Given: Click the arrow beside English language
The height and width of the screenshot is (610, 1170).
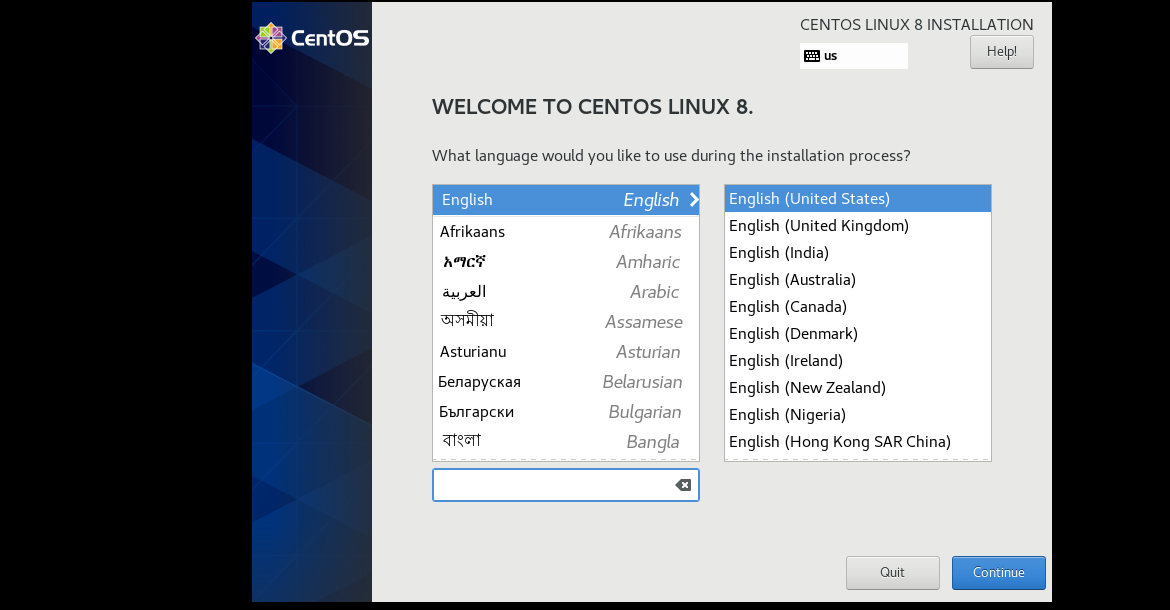Looking at the screenshot, I should [x=694, y=199].
